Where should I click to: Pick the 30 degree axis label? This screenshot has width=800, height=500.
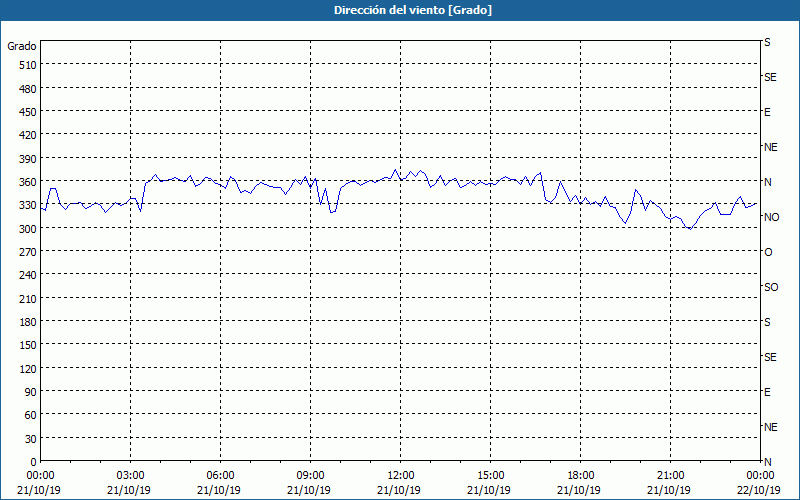tap(31, 439)
